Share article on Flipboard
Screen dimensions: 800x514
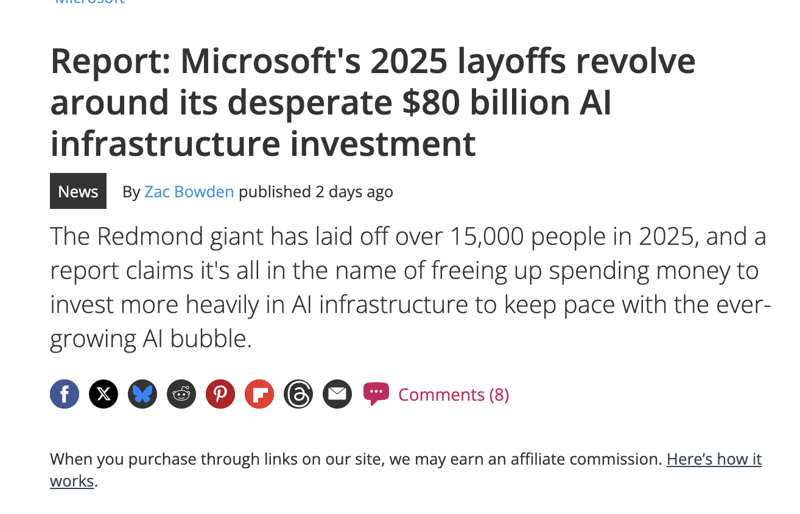[x=259, y=394]
